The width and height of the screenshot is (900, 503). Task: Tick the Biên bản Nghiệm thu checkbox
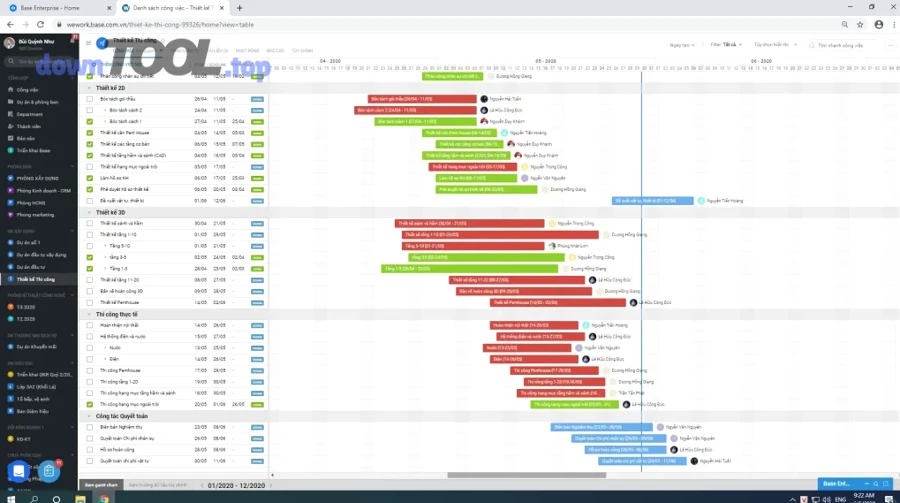coord(90,427)
